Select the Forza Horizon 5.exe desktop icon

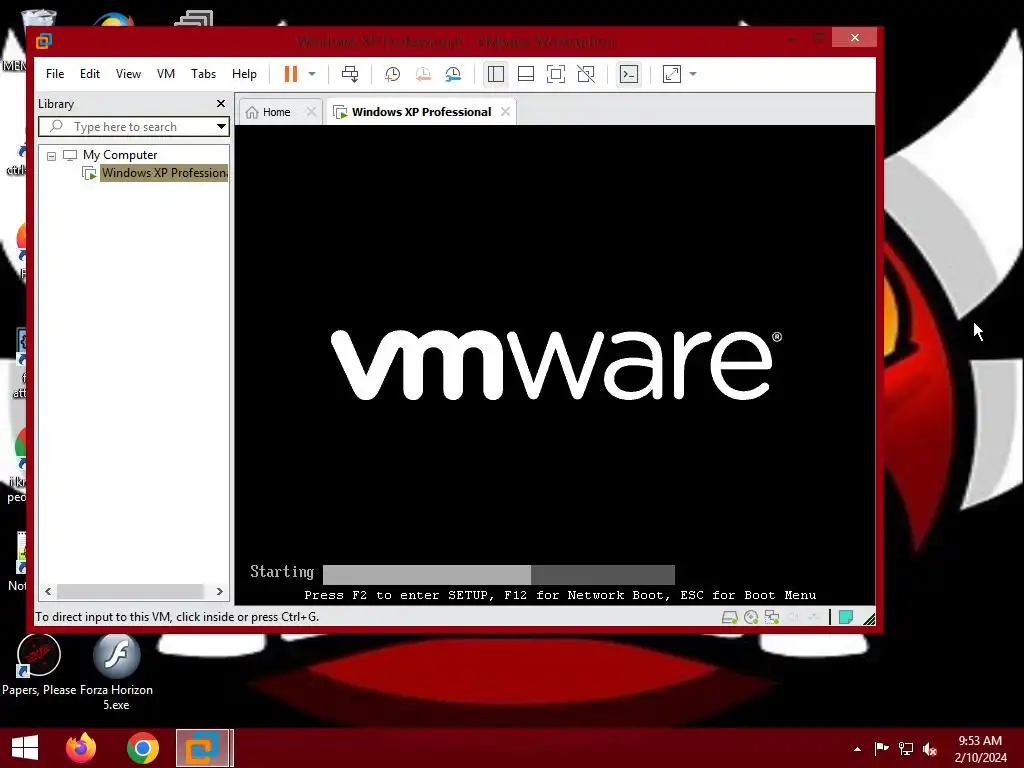(116, 673)
